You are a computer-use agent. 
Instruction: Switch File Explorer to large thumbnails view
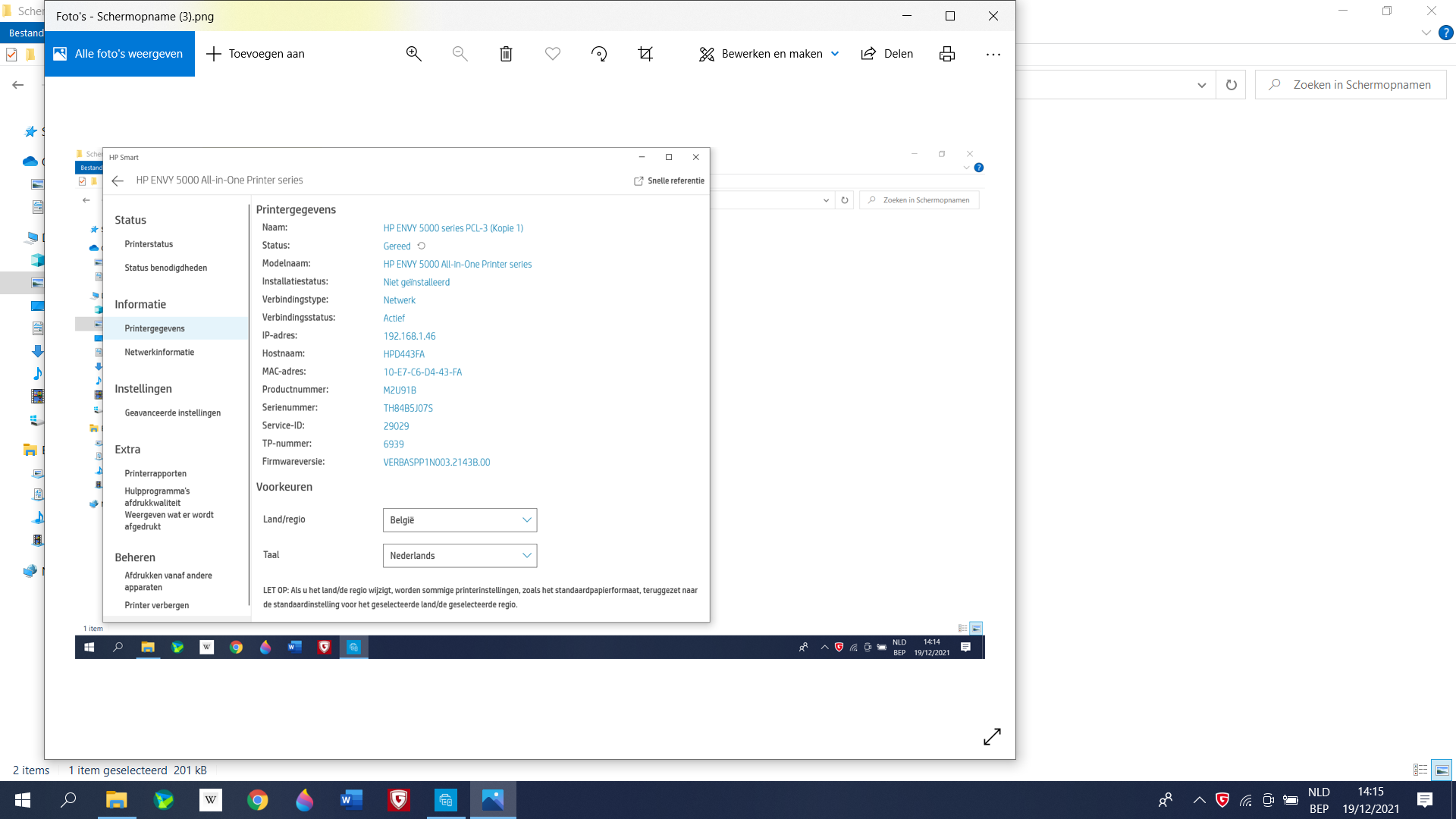point(1442,770)
